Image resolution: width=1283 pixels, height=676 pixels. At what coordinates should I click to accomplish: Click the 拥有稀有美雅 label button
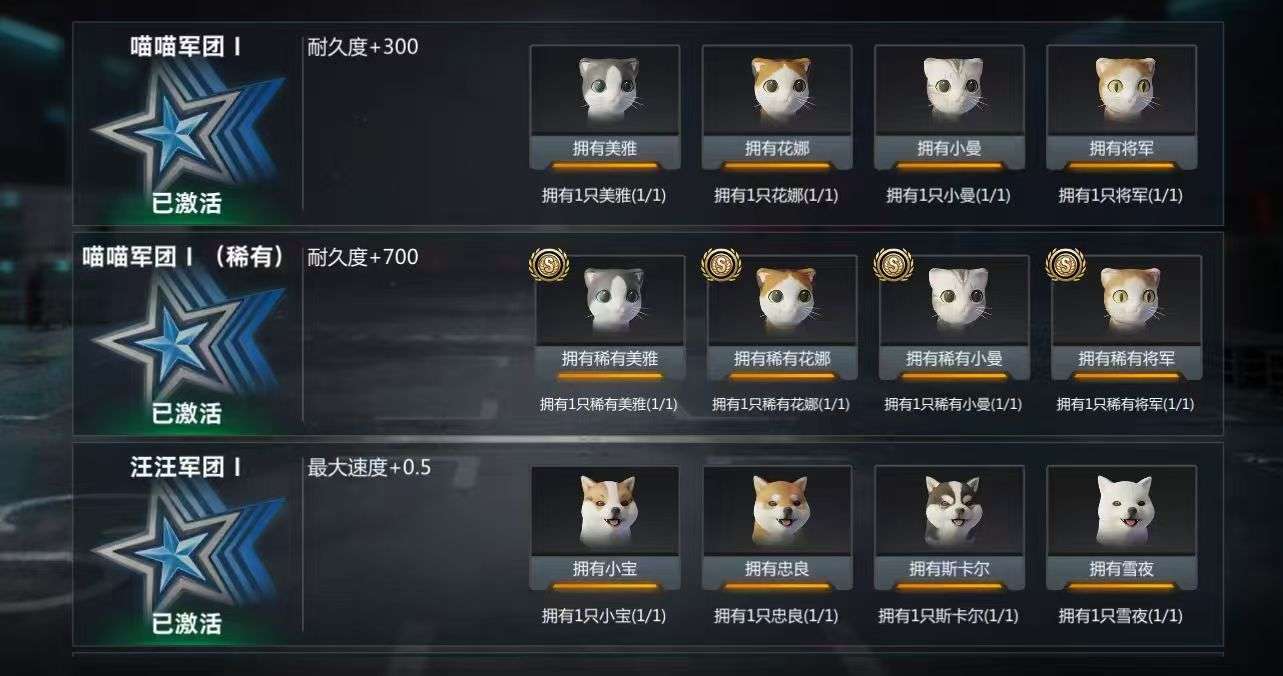point(610,358)
